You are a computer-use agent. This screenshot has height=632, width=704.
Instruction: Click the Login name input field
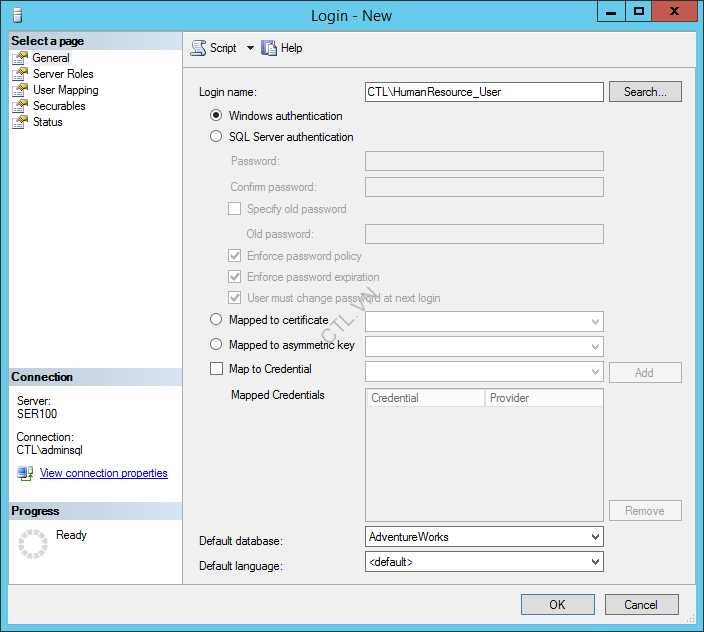coord(484,92)
